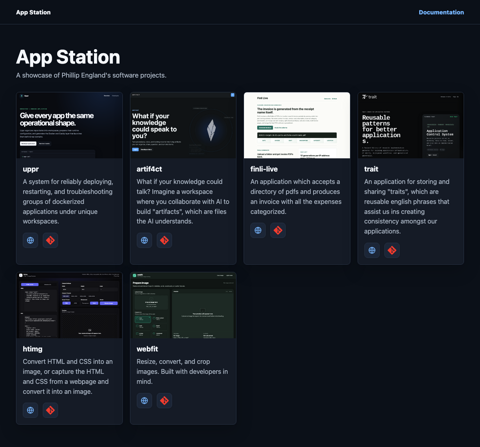Image resolution: width=480 pixels, height=447 pixels.
Task: Open the trait website globe icon
Action: [x=372, y=250]
